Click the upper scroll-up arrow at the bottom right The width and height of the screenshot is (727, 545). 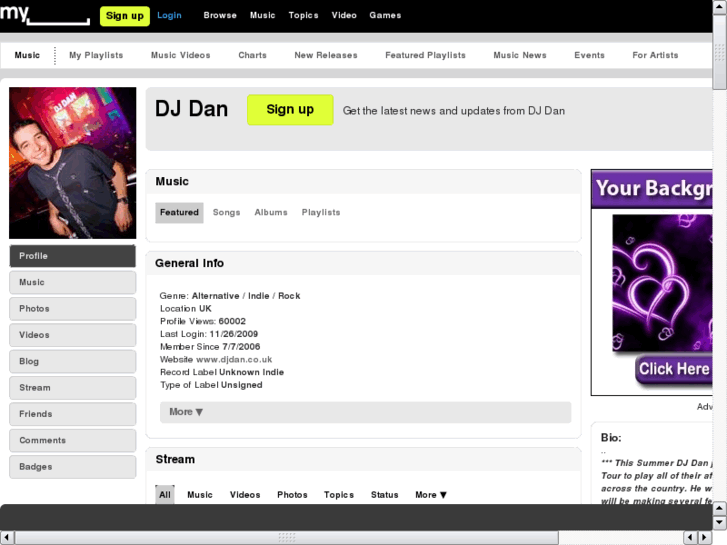720,508
